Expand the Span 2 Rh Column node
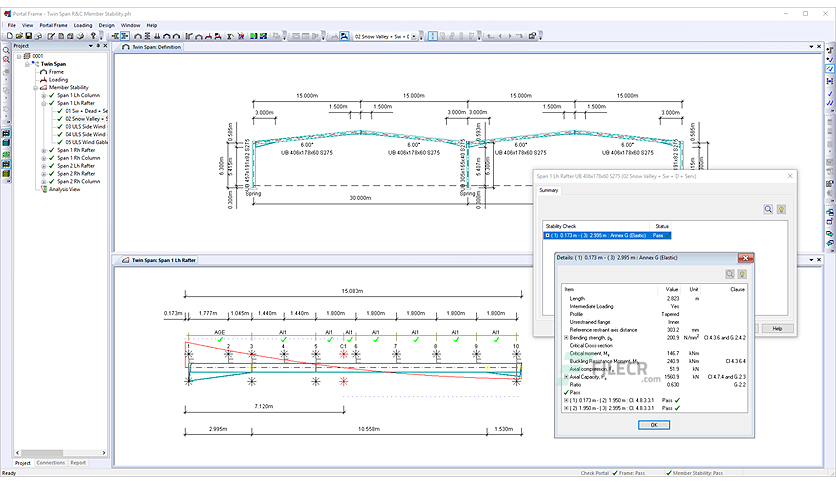 (x=44, y=182)
